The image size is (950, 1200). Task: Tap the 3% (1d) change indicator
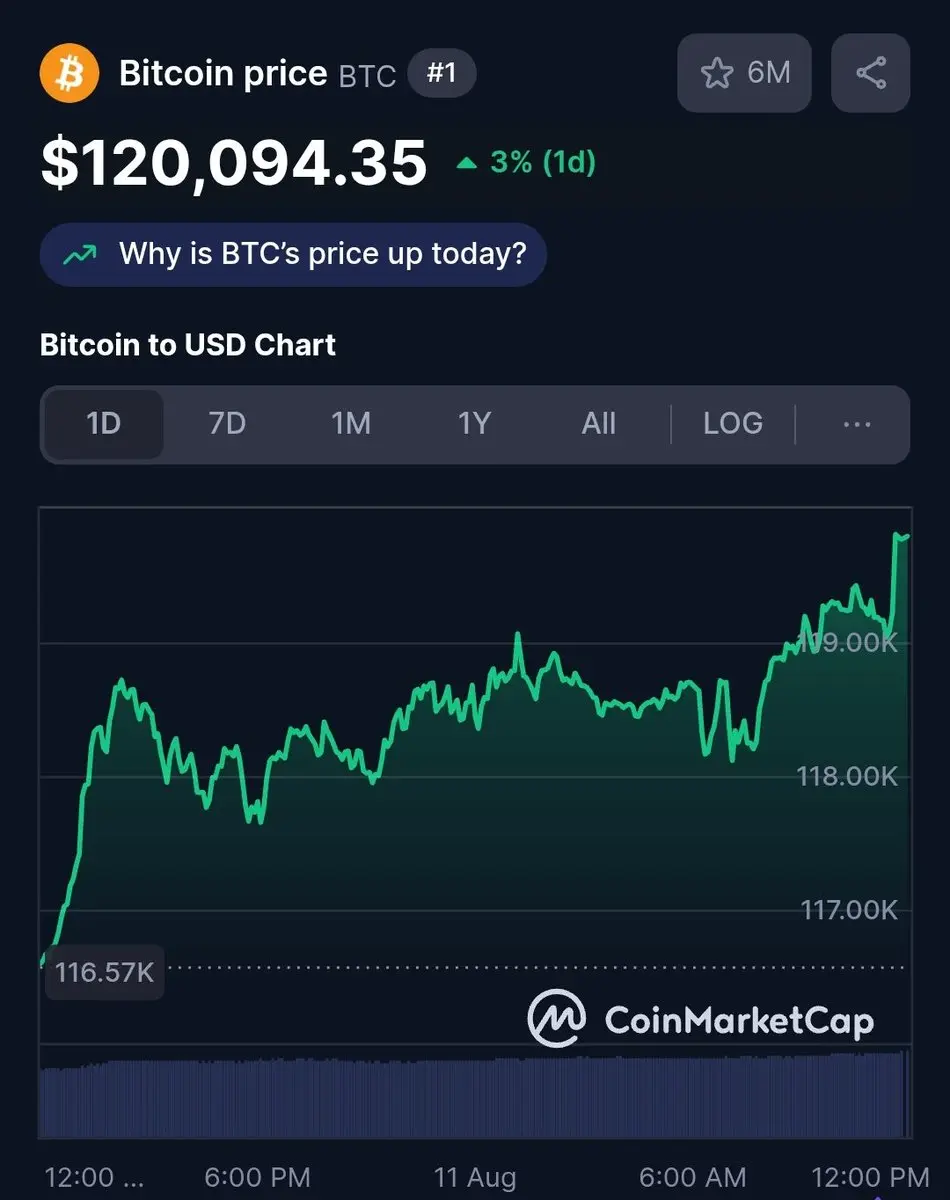pyautogui.click(x=526, y=162)
